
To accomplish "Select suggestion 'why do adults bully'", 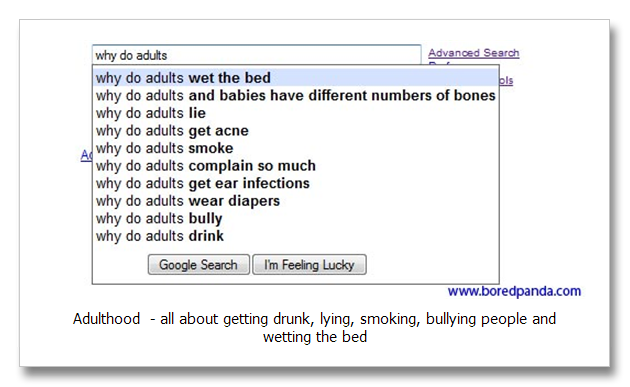I will (296, 219).
